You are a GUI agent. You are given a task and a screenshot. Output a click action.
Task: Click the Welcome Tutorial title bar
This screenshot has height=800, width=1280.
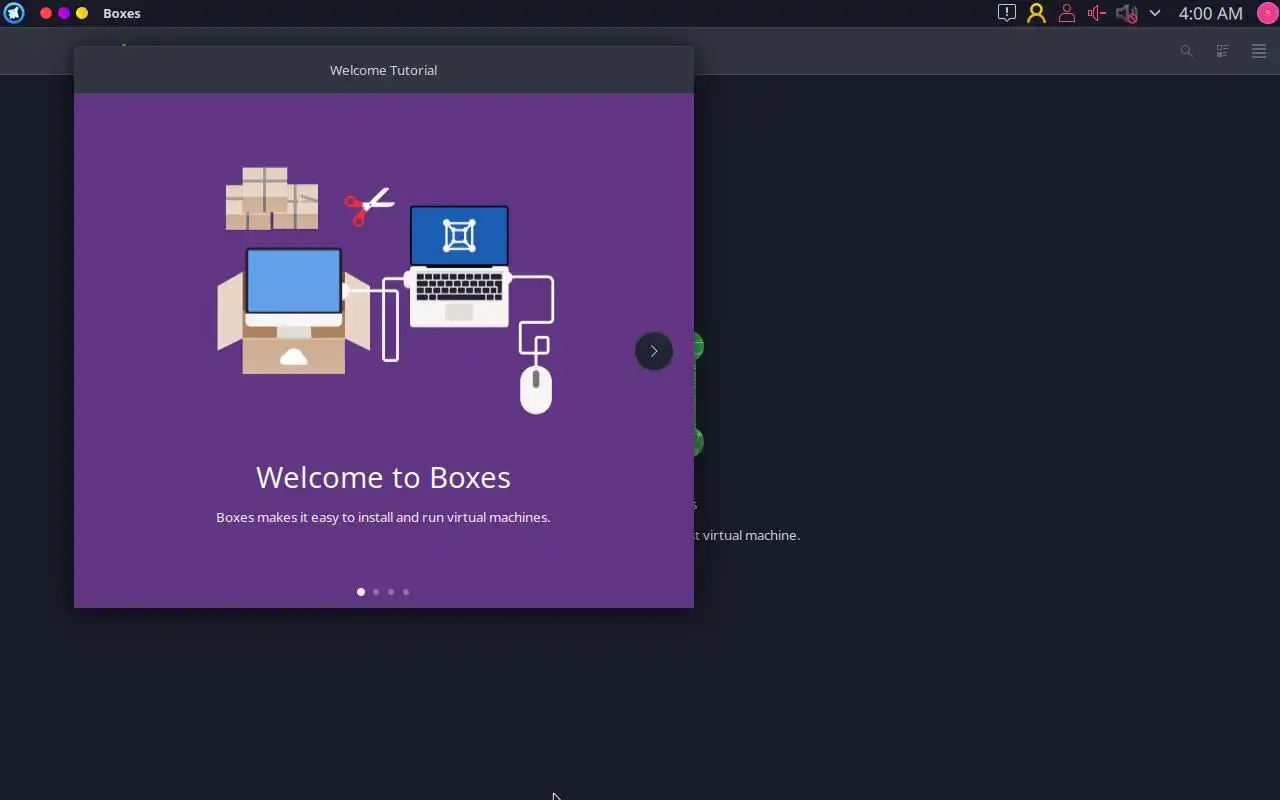[383, 70]
